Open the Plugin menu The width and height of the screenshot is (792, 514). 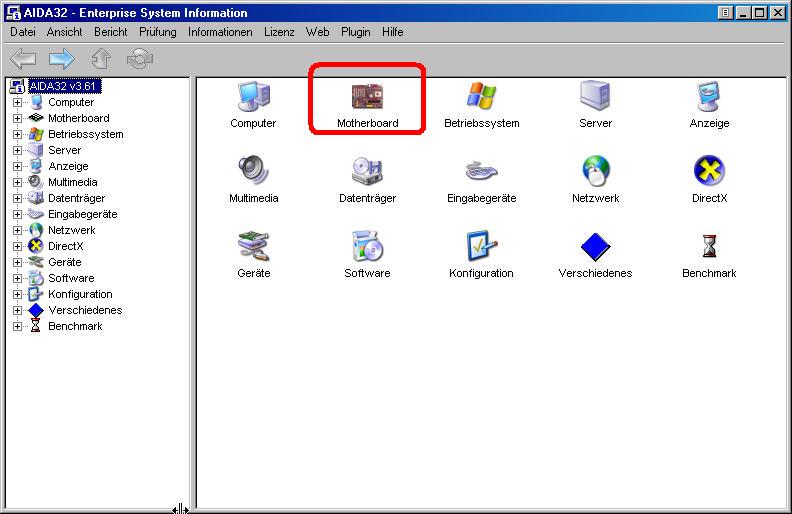pos(355,32)
